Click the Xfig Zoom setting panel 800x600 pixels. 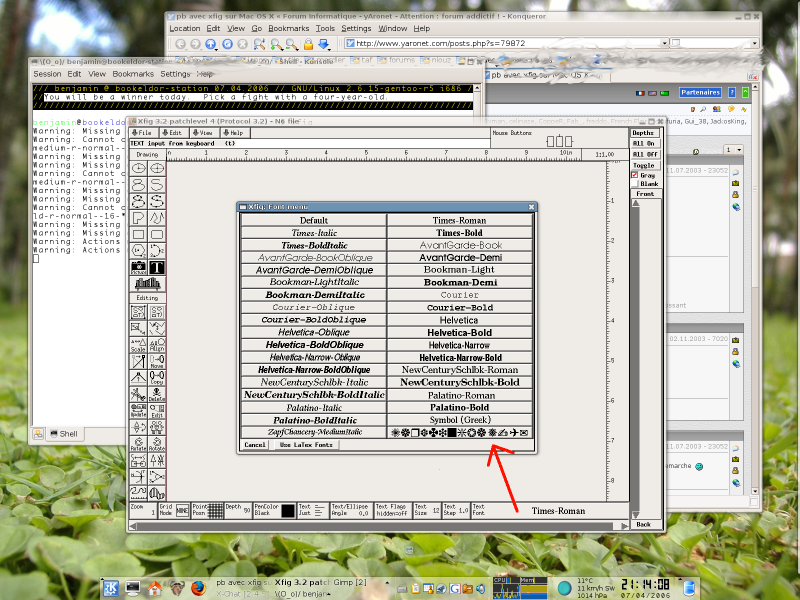coord(143,510)
